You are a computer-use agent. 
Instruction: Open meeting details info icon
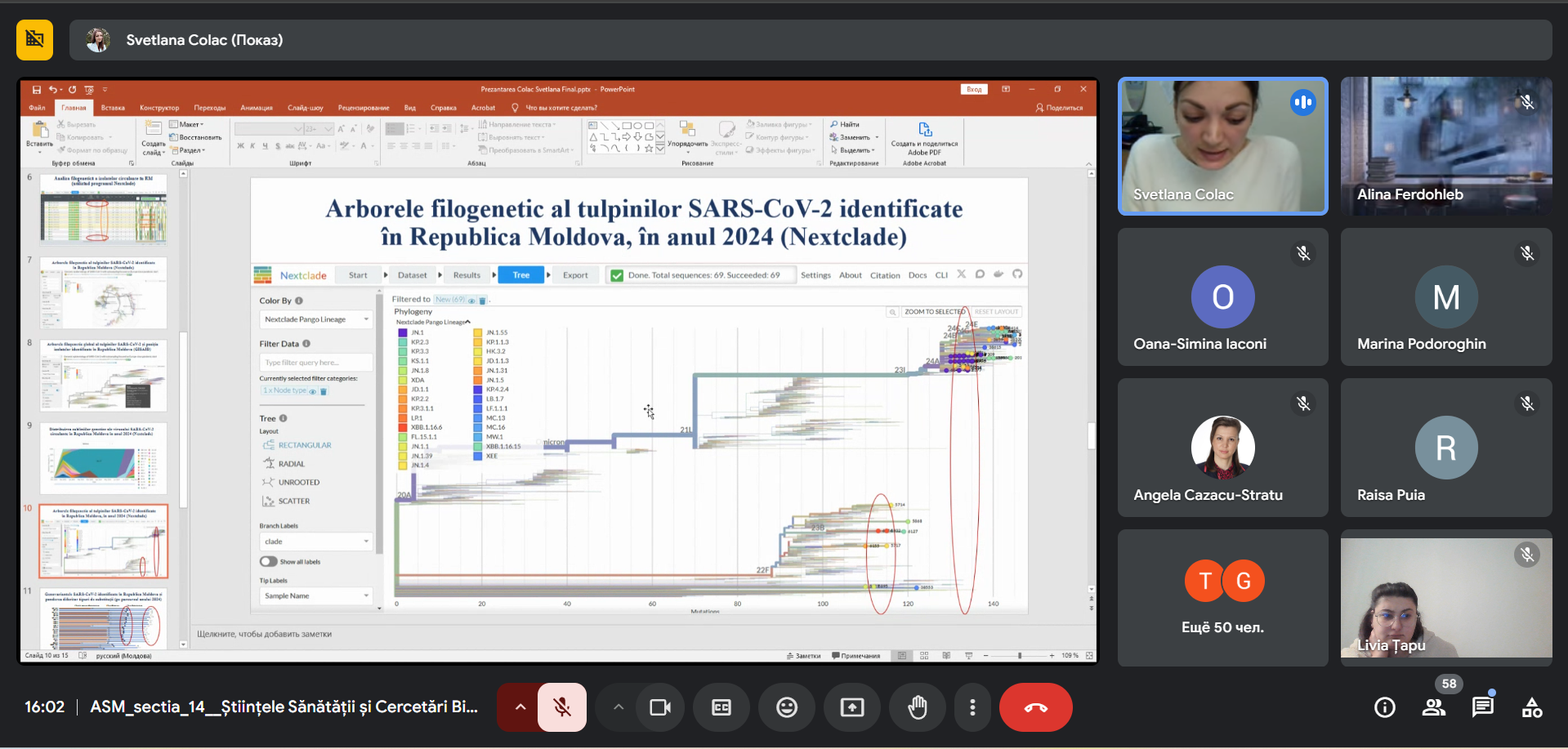point(1385,707)
